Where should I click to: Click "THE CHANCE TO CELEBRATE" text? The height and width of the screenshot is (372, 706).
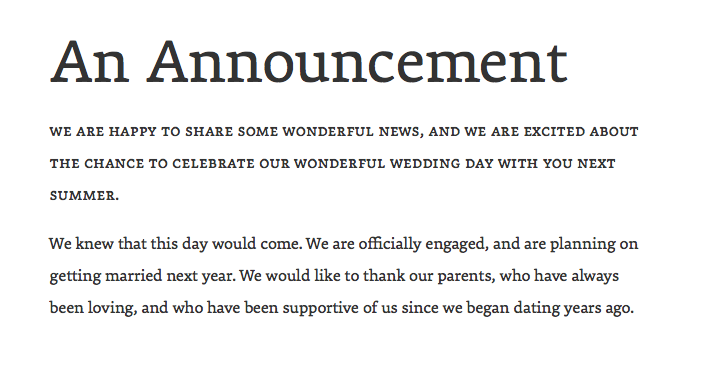click(x=152, y=163)
